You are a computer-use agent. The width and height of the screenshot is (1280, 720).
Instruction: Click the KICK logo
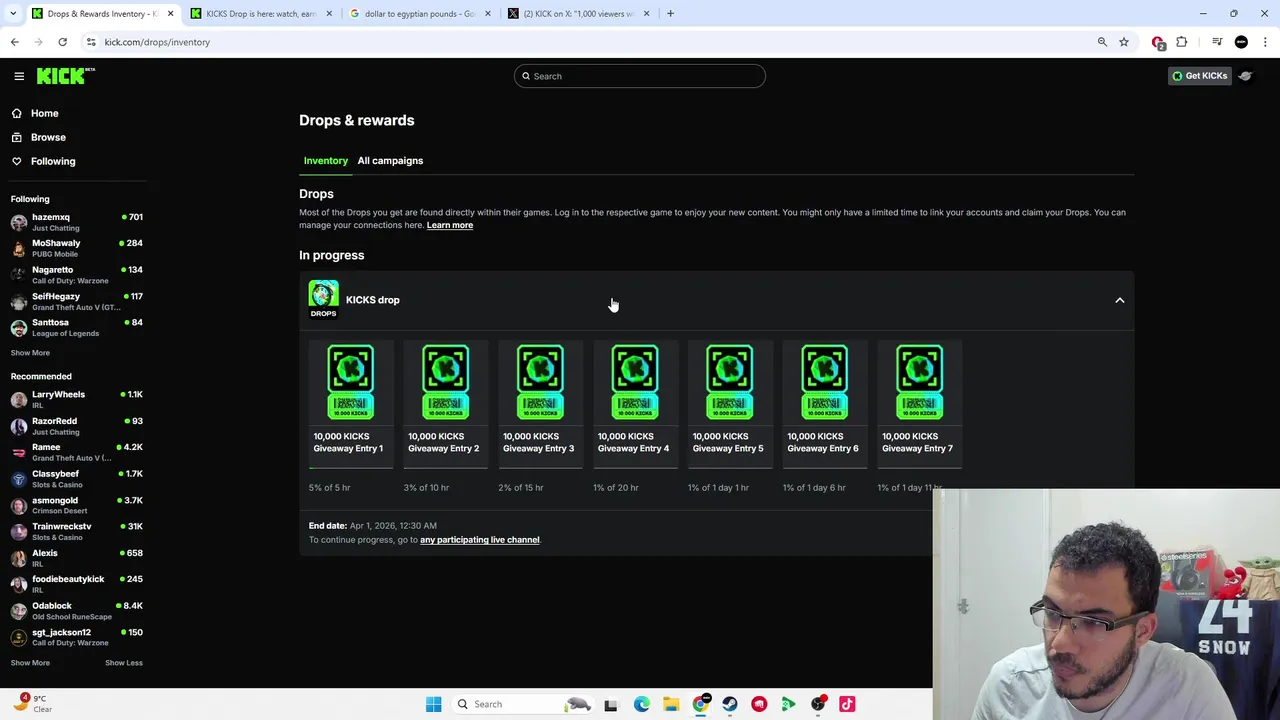[x=65, y=76]
